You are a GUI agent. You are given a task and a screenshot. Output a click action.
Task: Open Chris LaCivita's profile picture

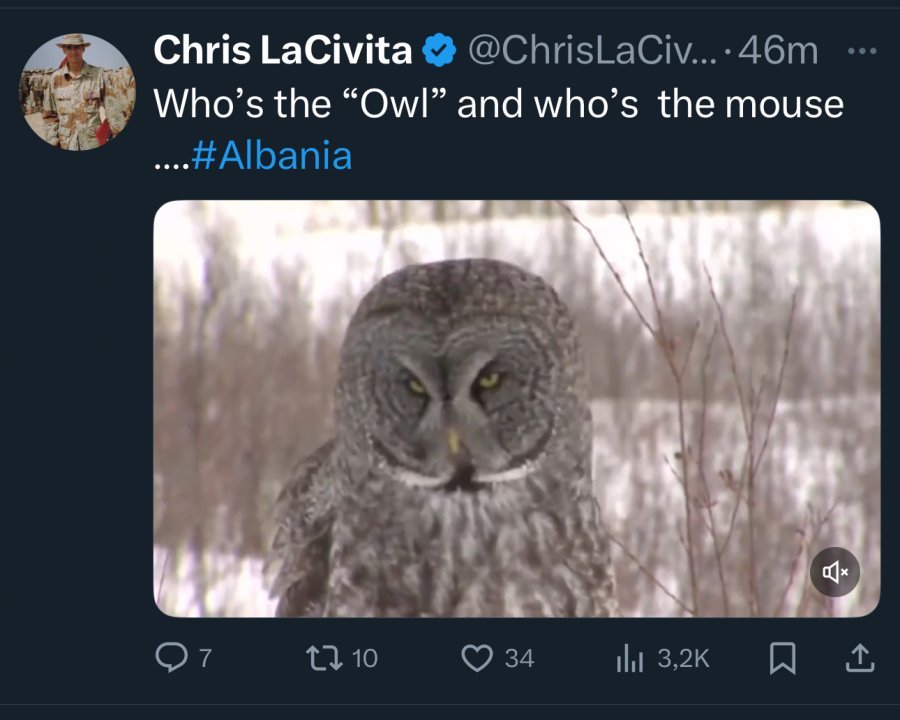[x=77, y=92]
